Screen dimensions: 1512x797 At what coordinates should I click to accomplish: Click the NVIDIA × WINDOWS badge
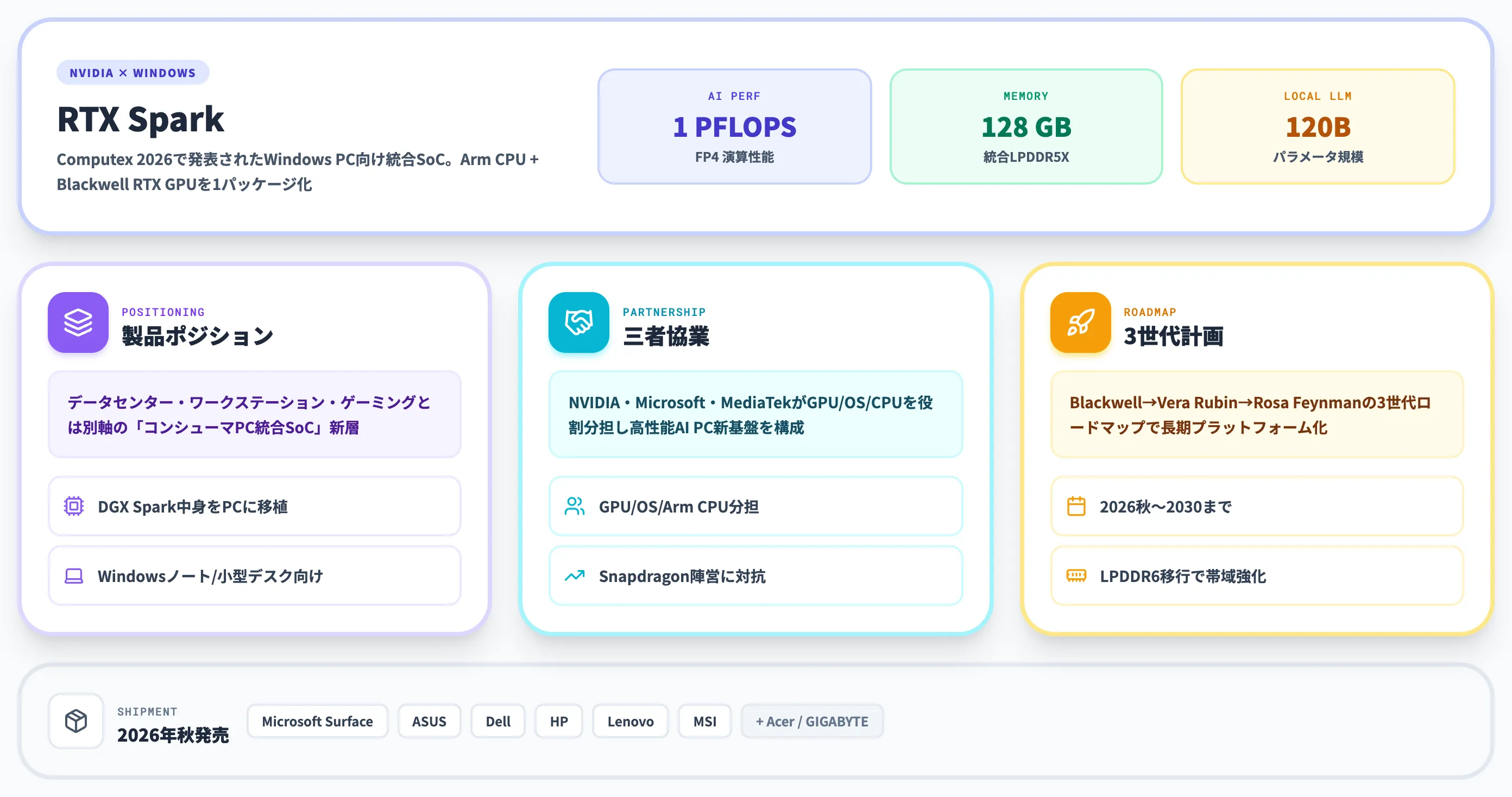click(x=133, y=73)
